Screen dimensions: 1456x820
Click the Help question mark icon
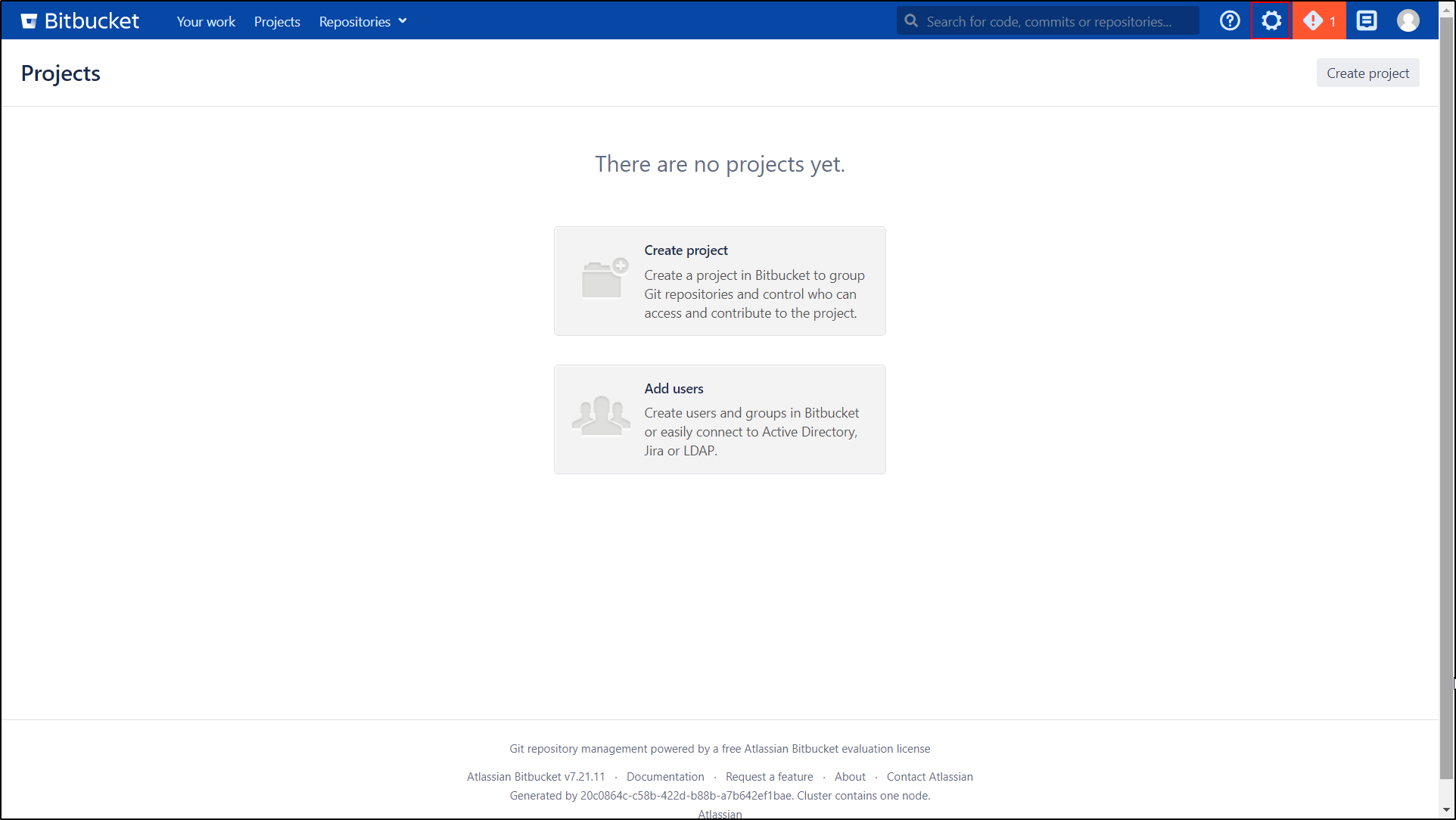pyautogui.click(x=1230, y=20)
